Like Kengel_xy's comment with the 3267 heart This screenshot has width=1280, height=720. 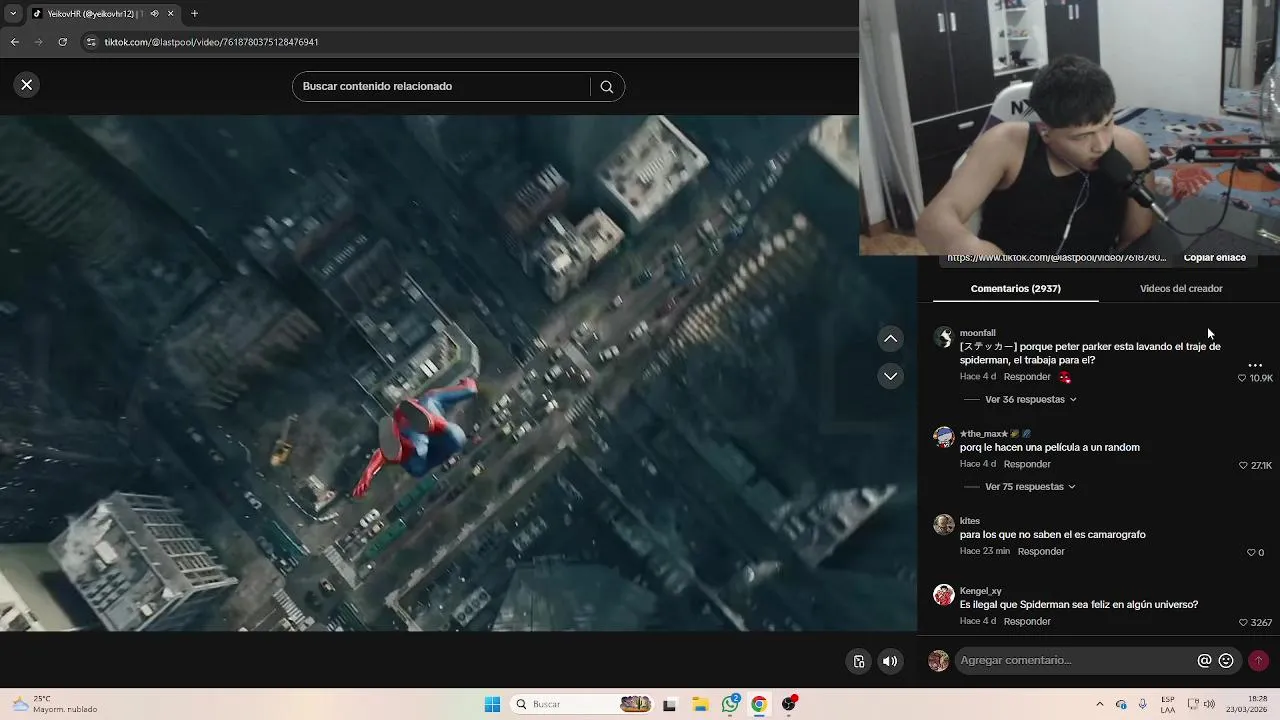(1244, 623)
